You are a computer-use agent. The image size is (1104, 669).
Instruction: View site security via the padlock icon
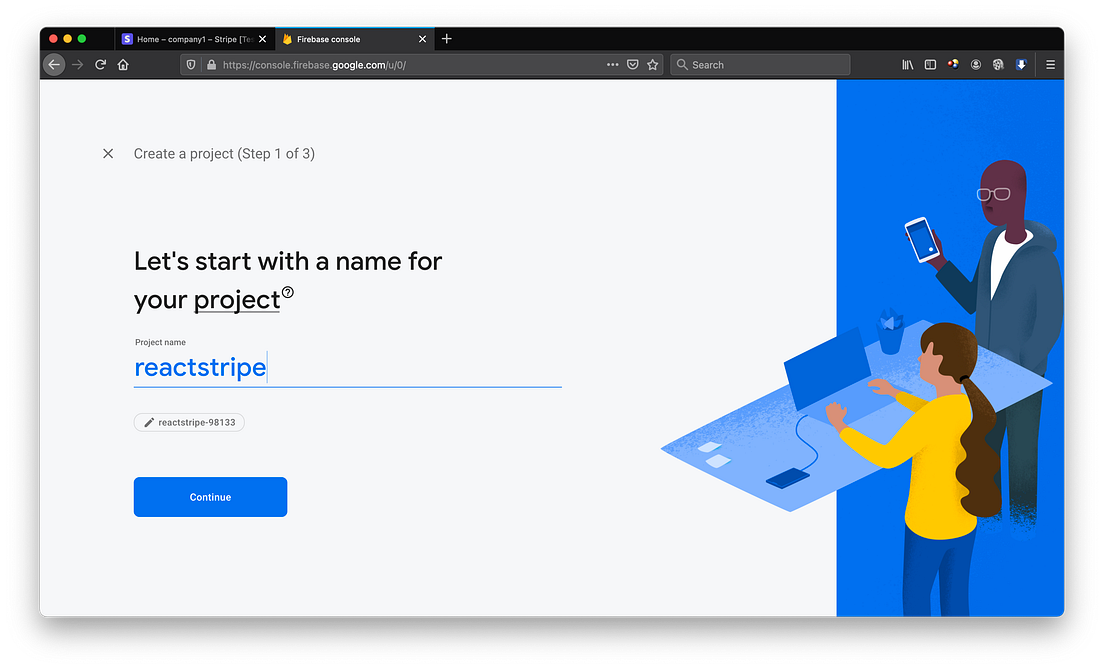tap(211, 64)
